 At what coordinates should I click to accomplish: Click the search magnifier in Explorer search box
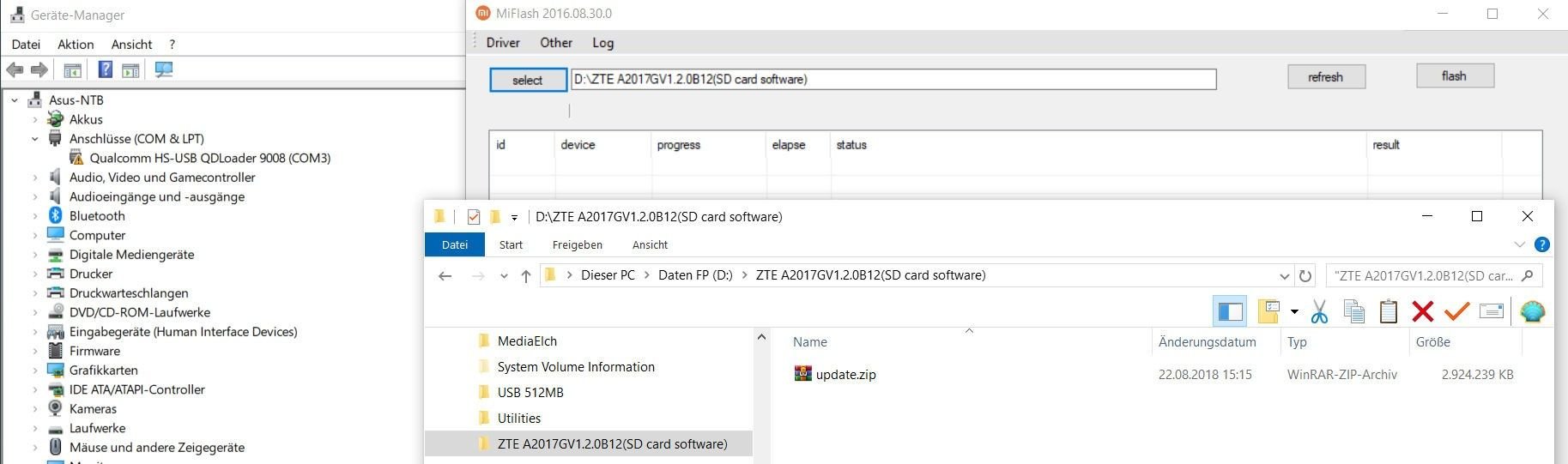point(1527,275)
